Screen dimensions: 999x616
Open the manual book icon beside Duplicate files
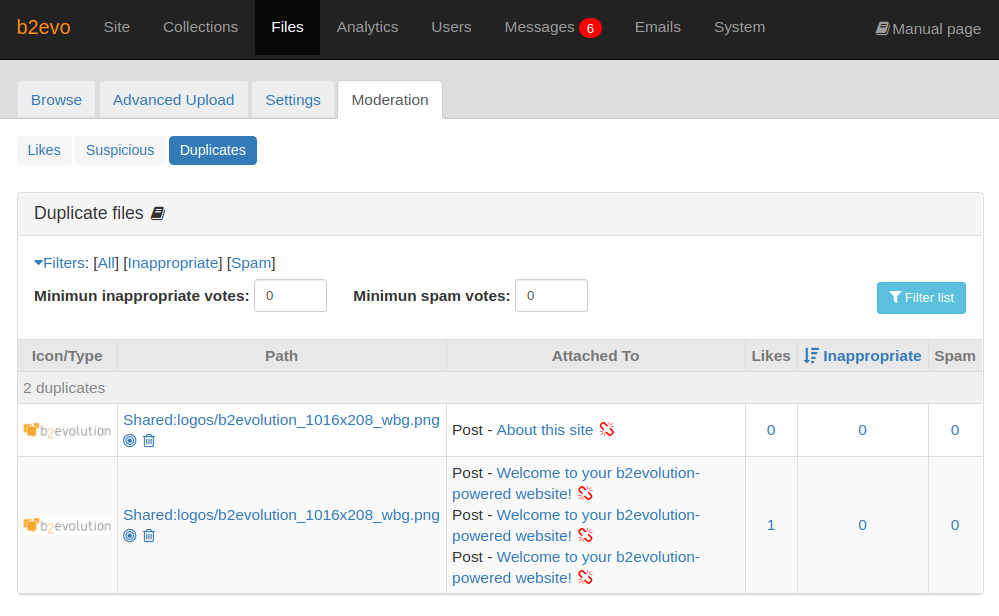[157, 213]
